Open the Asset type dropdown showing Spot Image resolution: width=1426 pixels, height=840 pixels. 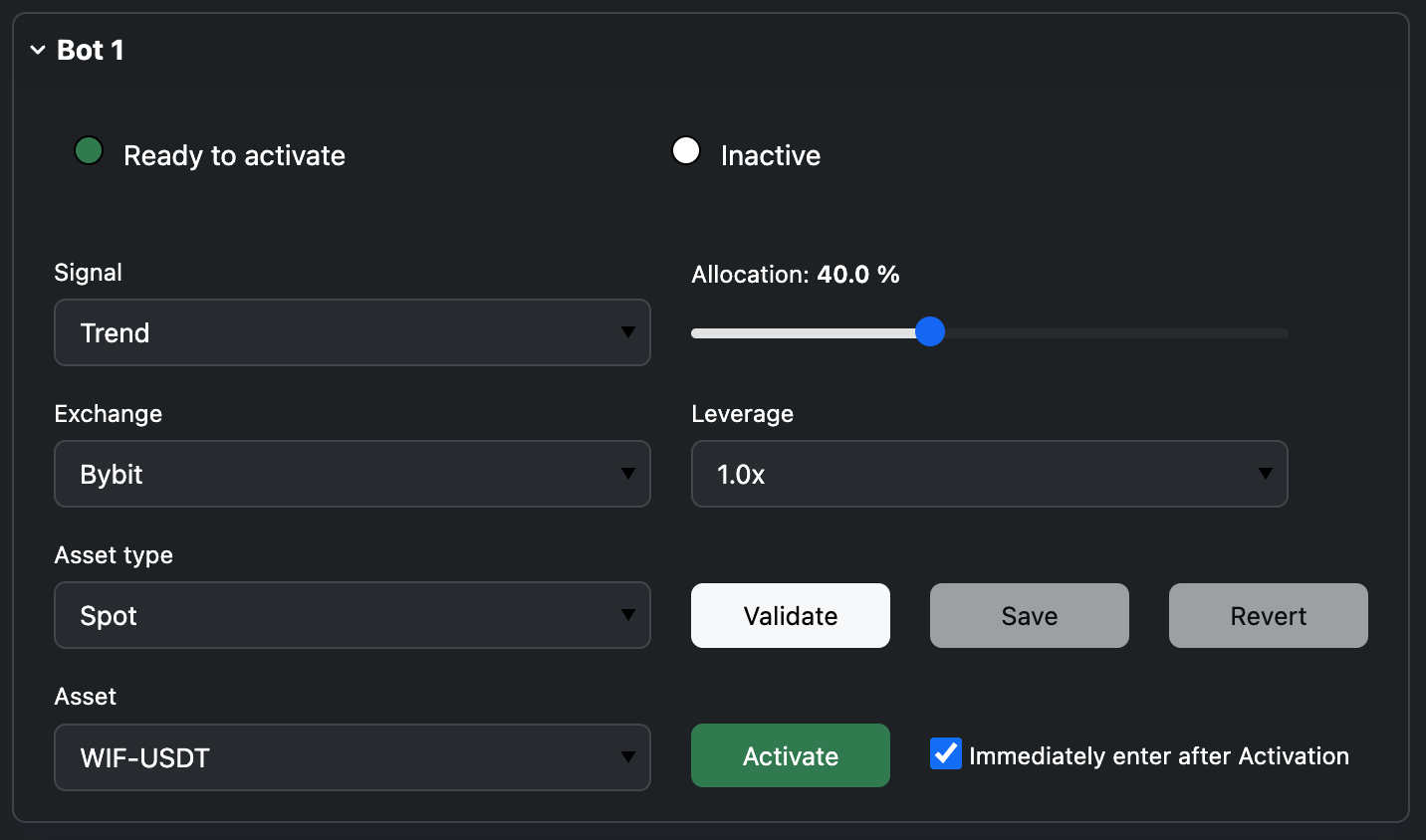click(353, 615)
